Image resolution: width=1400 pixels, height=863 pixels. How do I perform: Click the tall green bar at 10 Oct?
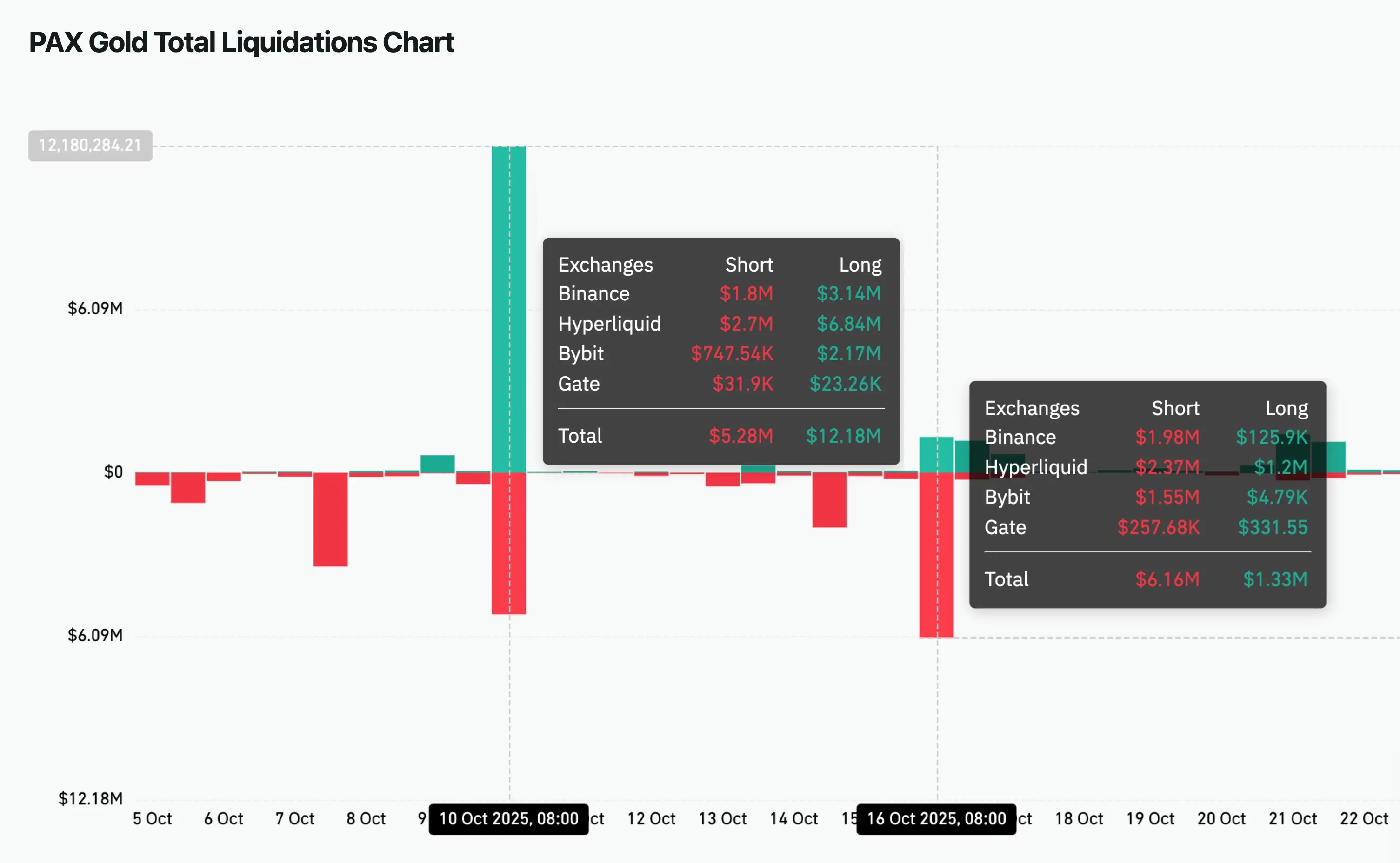click(508, 308)
